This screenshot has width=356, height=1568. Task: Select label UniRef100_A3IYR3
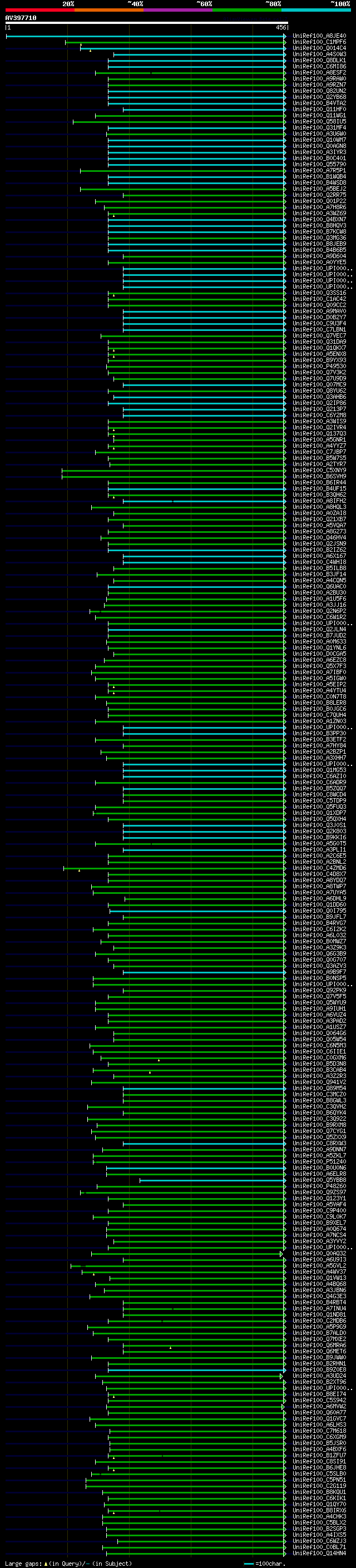point(319,152)
